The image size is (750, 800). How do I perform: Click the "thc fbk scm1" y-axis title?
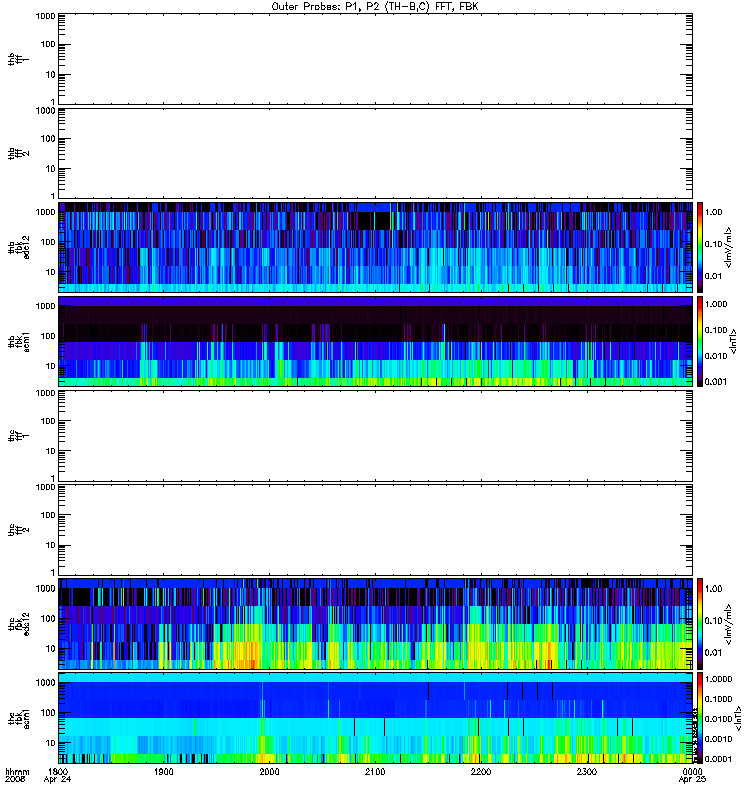click(18, 718)
